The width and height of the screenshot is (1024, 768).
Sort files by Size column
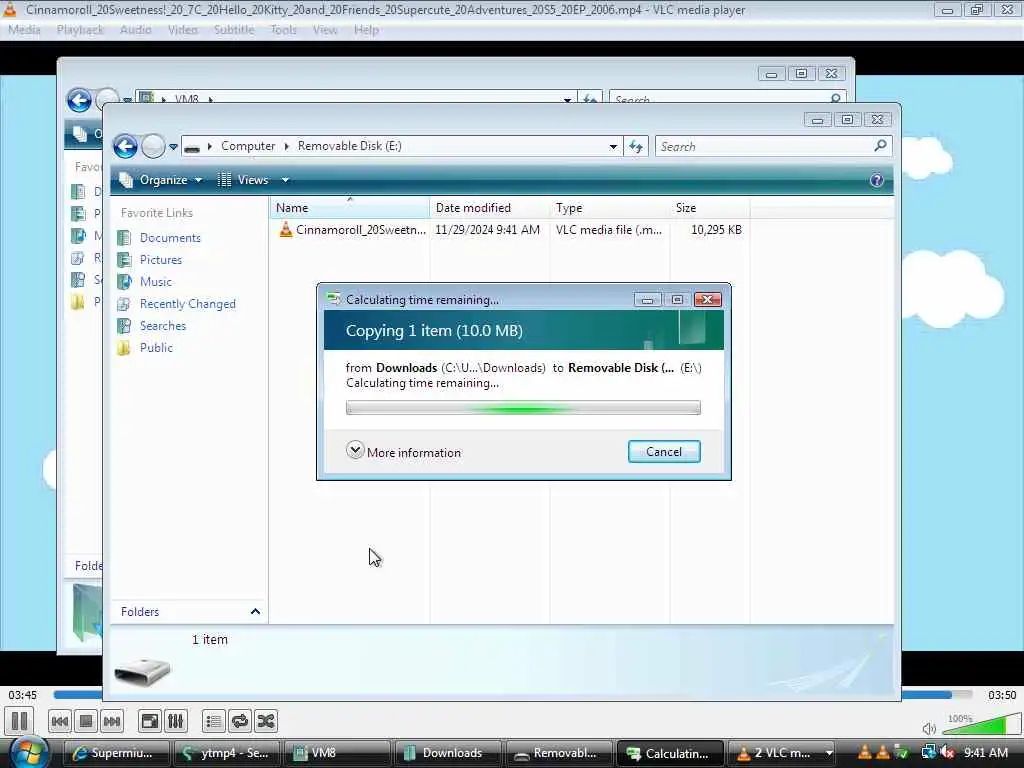[x=709, y=208]
